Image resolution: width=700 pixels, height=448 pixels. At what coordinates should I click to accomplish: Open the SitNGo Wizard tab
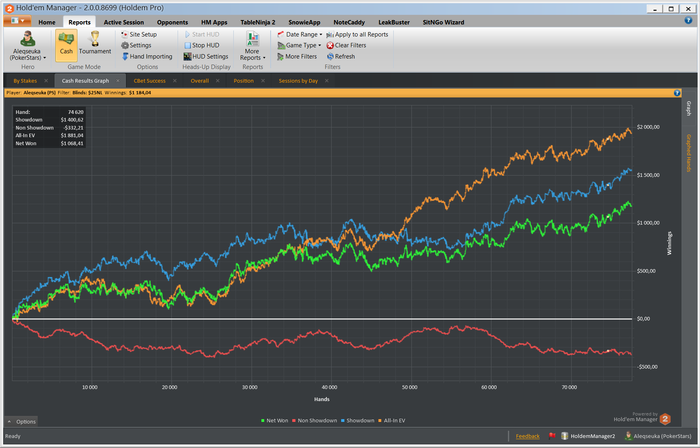pos(443,22)
